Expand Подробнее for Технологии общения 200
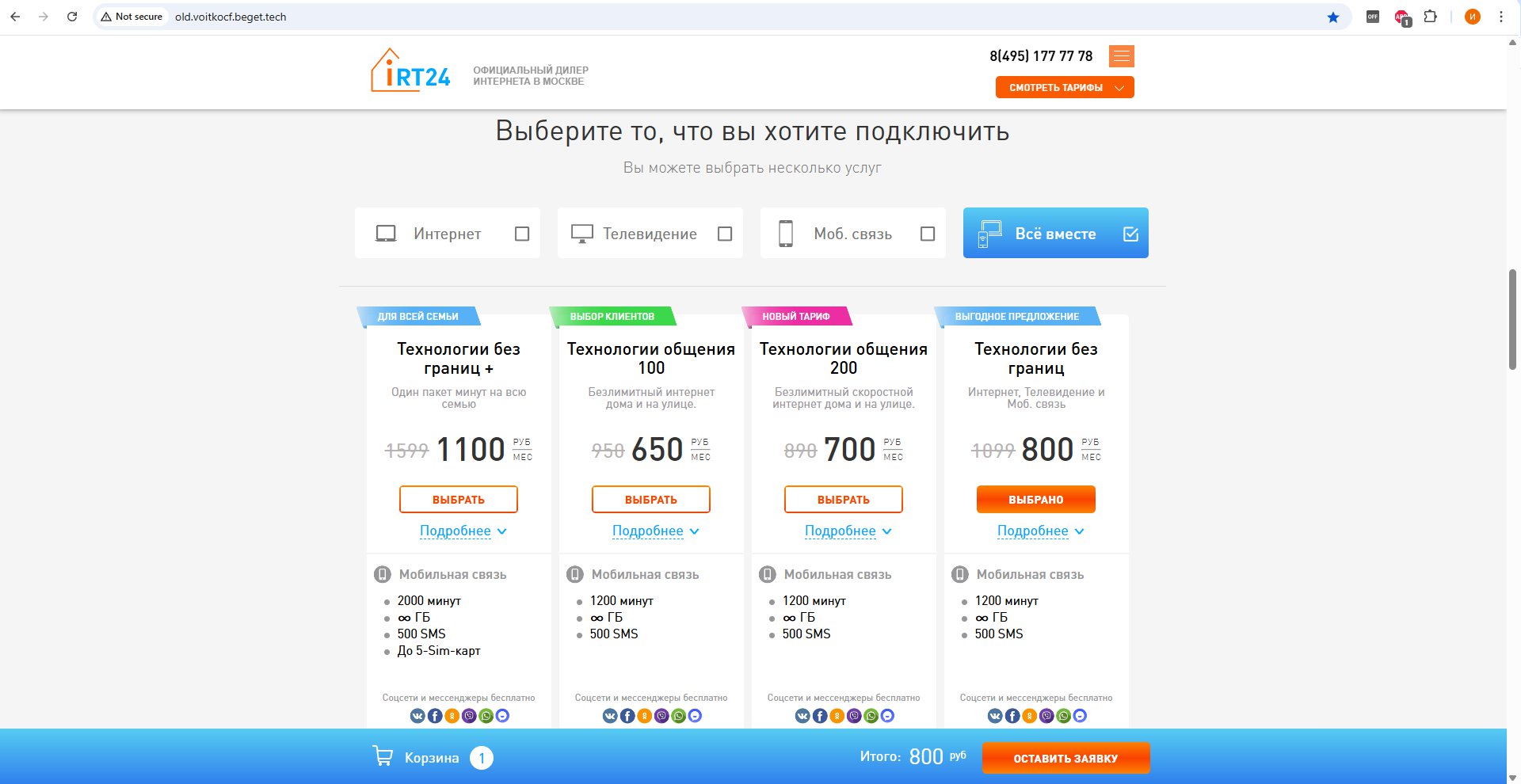Screen dimensions: 1521x784 [x=848, y=531]
